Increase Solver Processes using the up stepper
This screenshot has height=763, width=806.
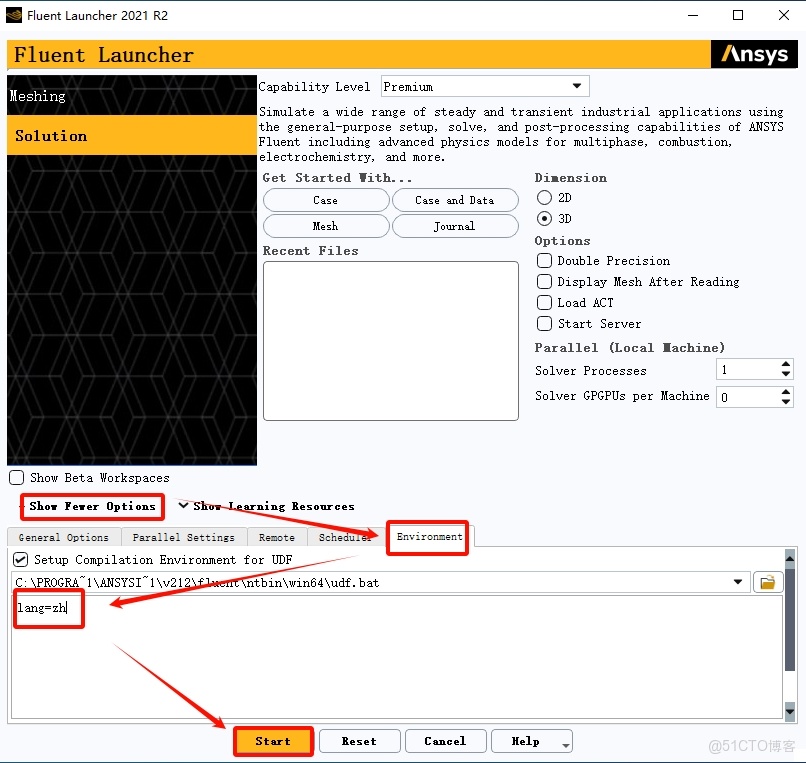tap(788, 364)
